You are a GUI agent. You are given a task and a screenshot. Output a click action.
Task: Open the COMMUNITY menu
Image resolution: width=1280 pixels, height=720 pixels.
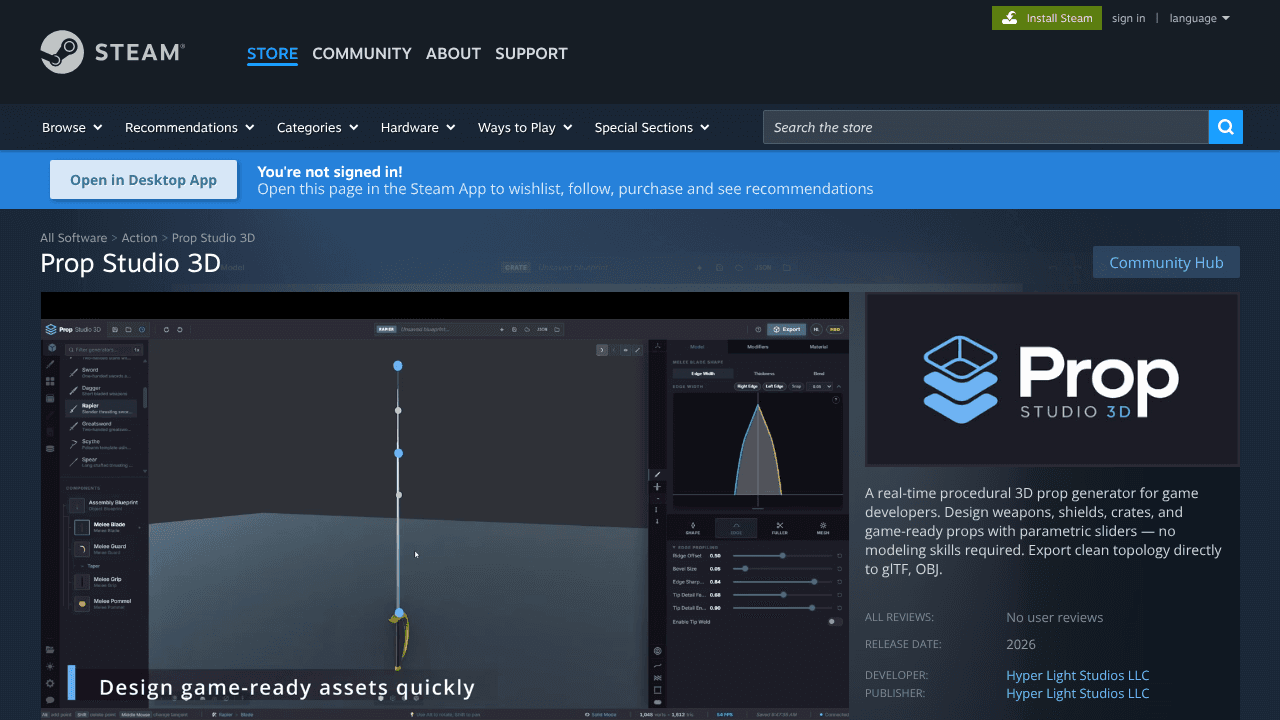tap(362, 53)
